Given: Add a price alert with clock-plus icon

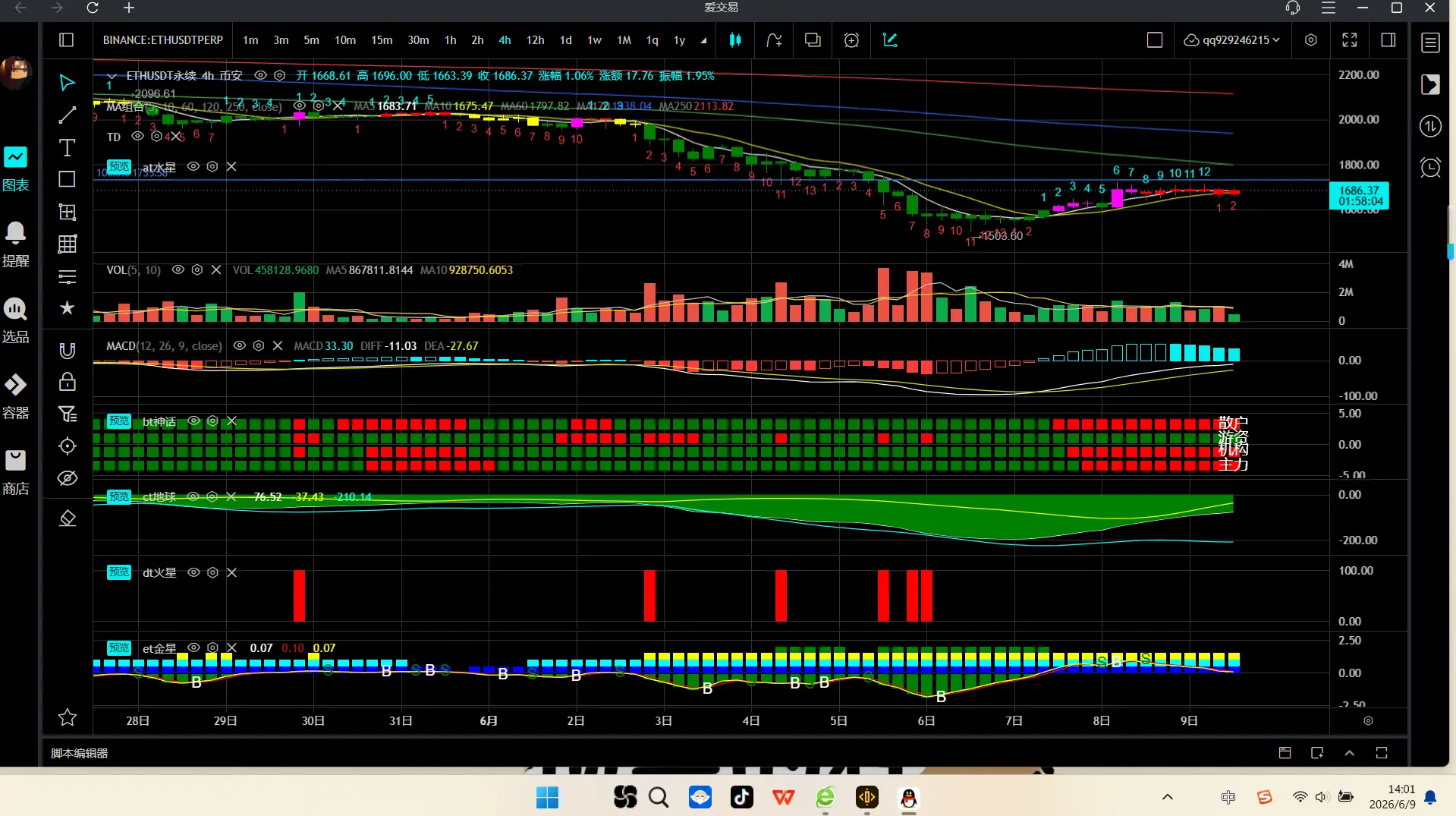Looking at the screenshot, I should tap(851, 40).
